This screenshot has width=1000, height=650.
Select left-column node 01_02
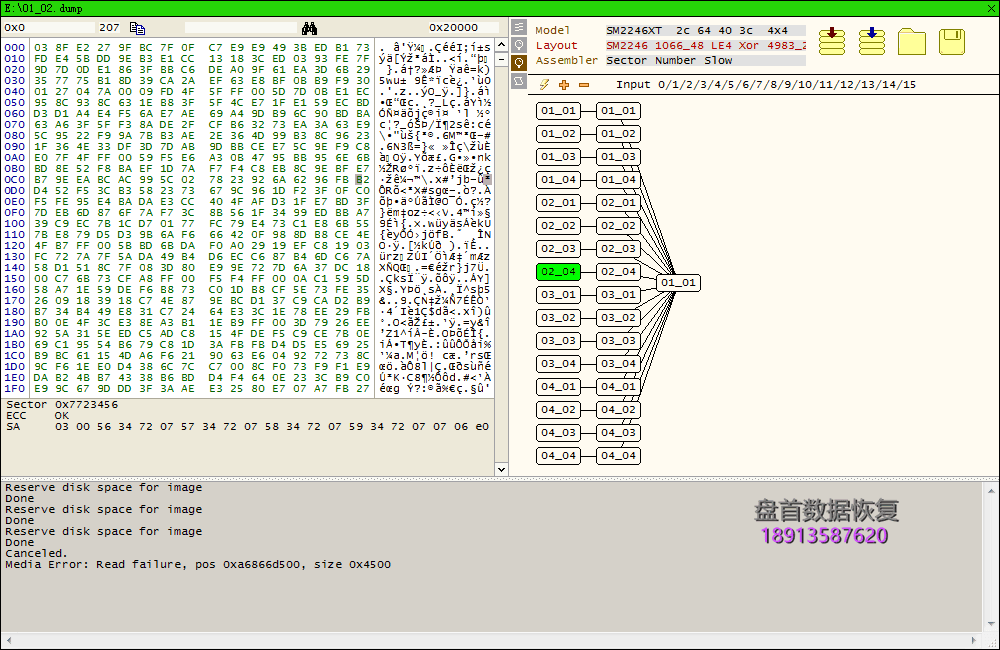(x=558, y=133)
